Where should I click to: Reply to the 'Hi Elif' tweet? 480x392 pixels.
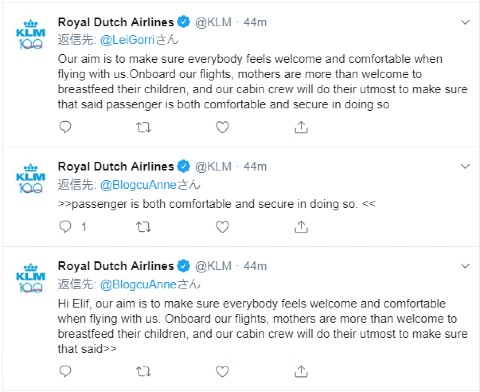pos(65,371)
